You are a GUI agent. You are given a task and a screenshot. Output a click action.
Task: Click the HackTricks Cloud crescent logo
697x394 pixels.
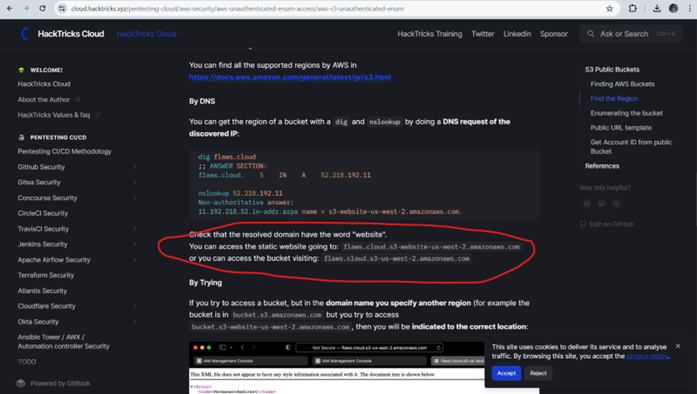tap(25, 34)
